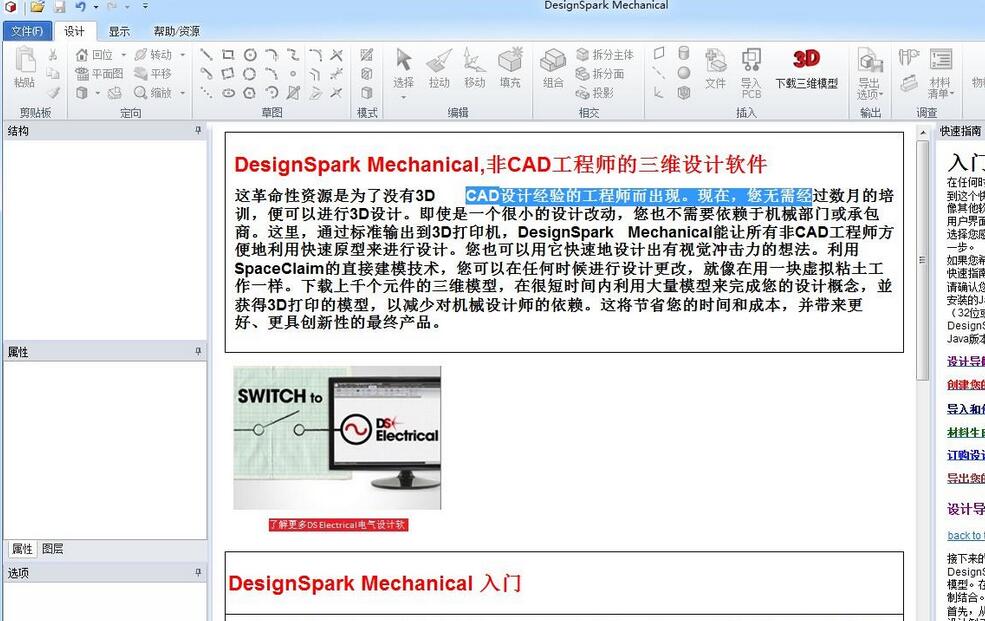The height and width of the screenshot is (621, 985).
Task: Toggle pin on the 结构 panel
Action: click(x=198, y=130)
